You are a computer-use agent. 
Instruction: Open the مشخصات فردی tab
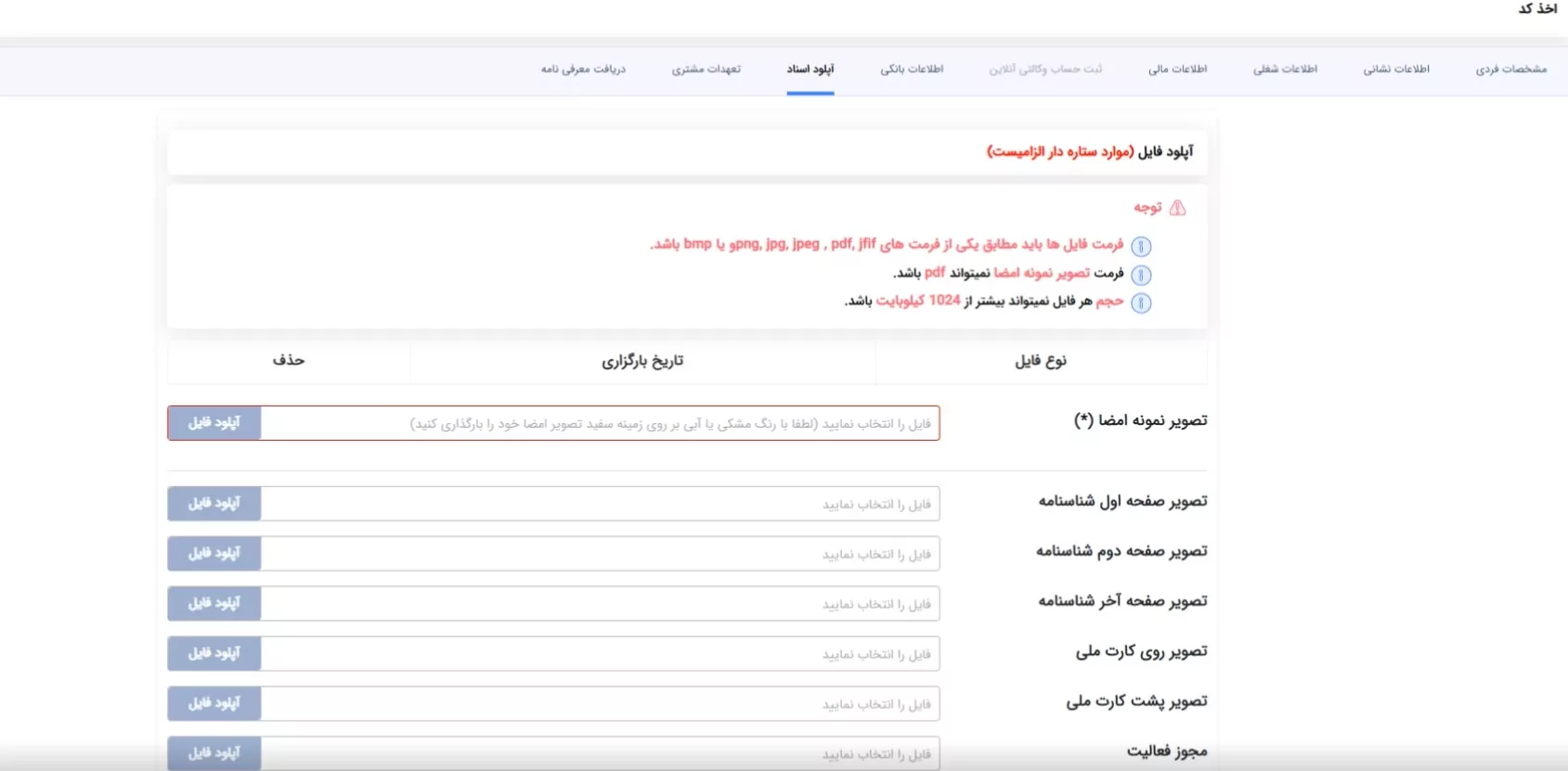pyautogui.click(x=1511, y=70)
